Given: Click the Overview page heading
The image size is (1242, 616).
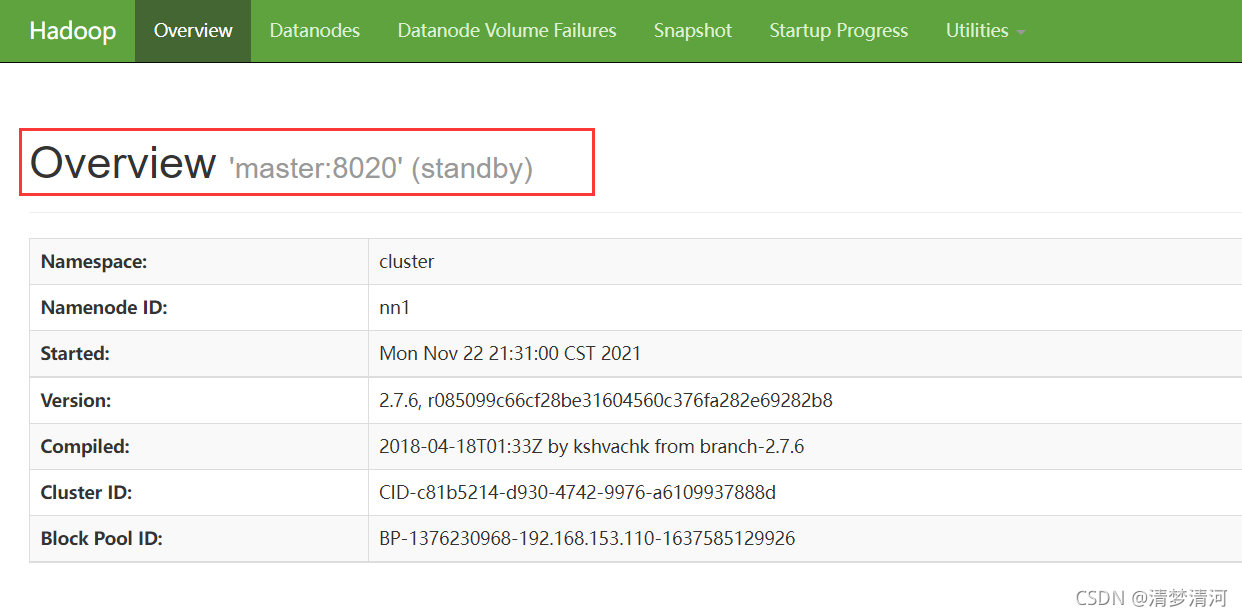Looking at the screenshot, I should [x=123, y=162].
